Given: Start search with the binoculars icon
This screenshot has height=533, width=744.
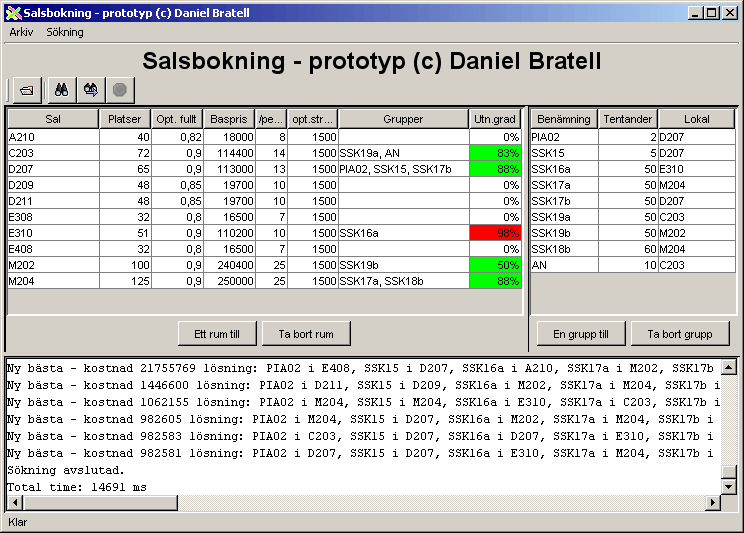Looking at the screenshot, I should [x=60, y=90].
